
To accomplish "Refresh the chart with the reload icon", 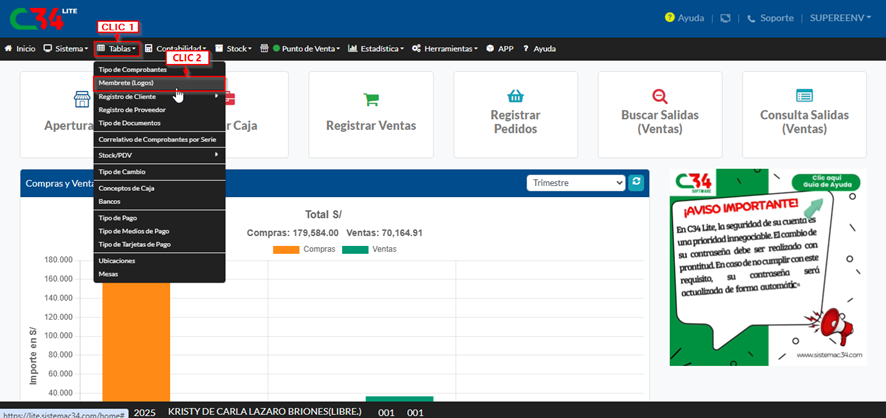I will 637,183.
